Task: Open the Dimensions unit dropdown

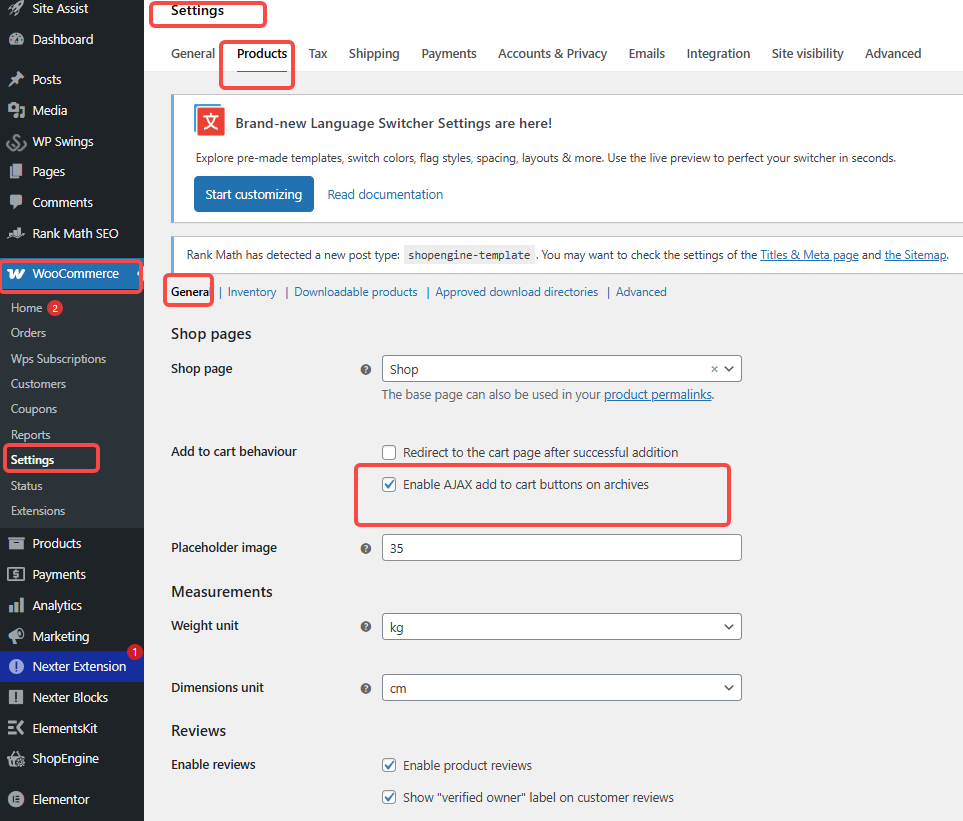Action: 561,688
